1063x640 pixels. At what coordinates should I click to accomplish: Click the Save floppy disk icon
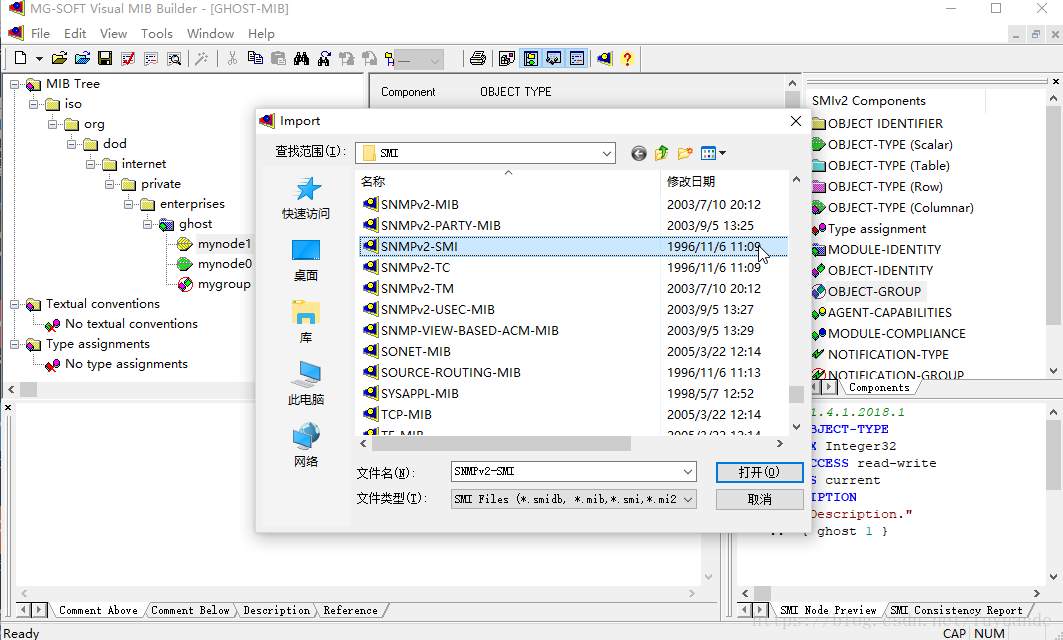pos(105,58)
